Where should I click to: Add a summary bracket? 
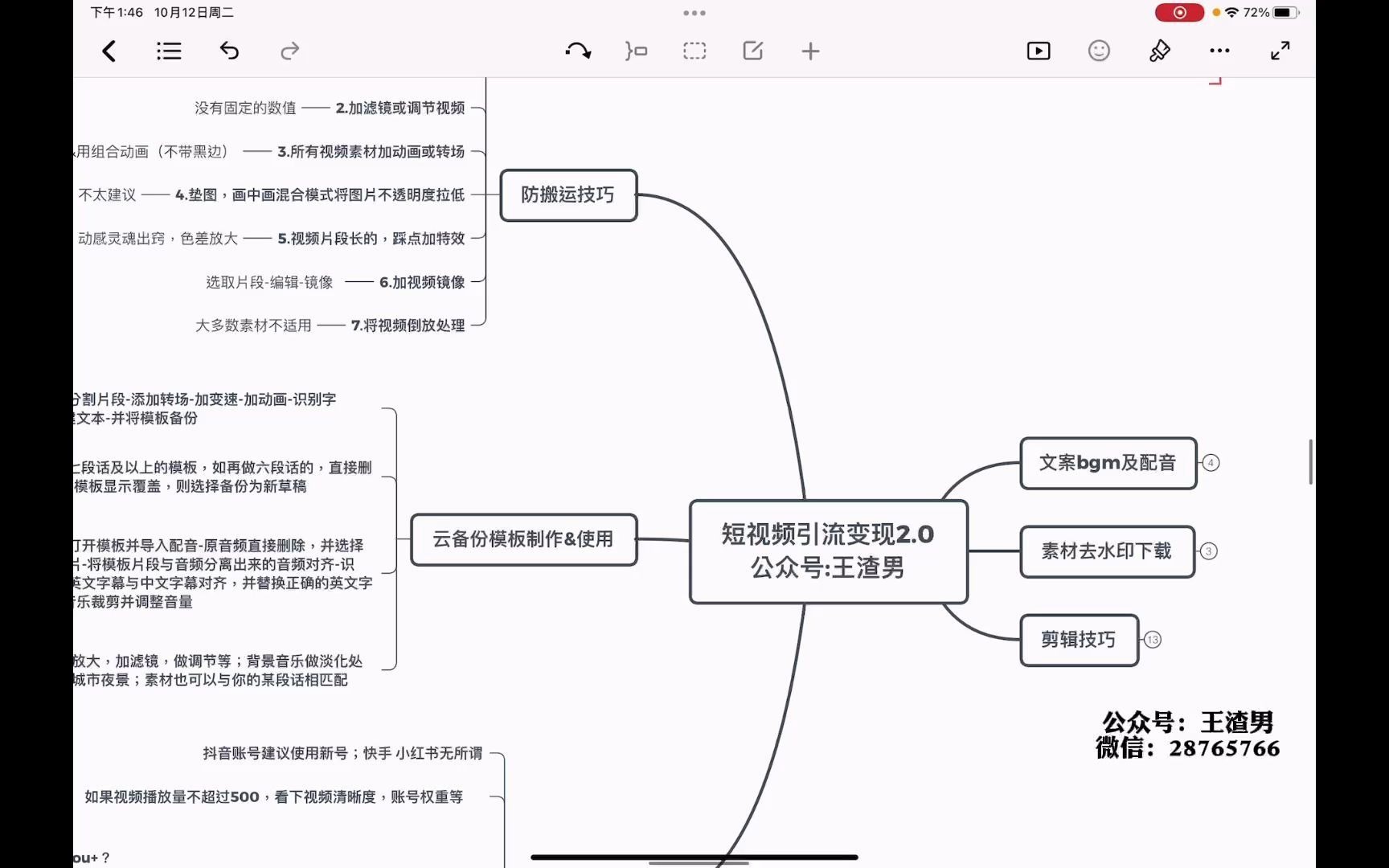(x=636, y=51)
